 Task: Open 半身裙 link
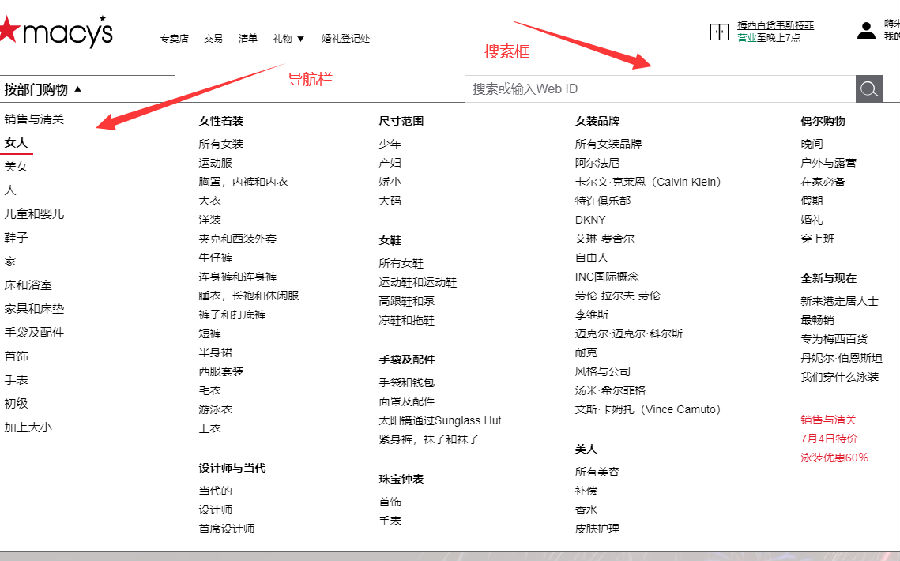click(x=215, y=352)
